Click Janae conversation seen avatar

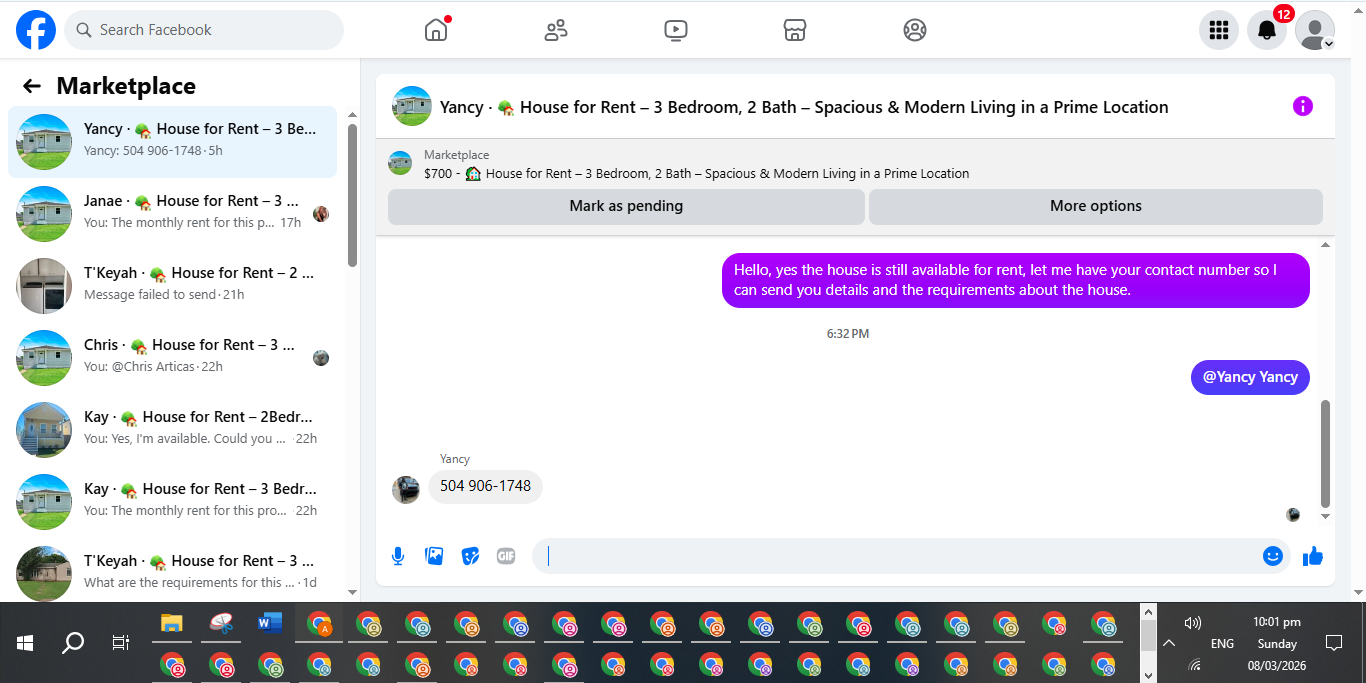[321, 214]
